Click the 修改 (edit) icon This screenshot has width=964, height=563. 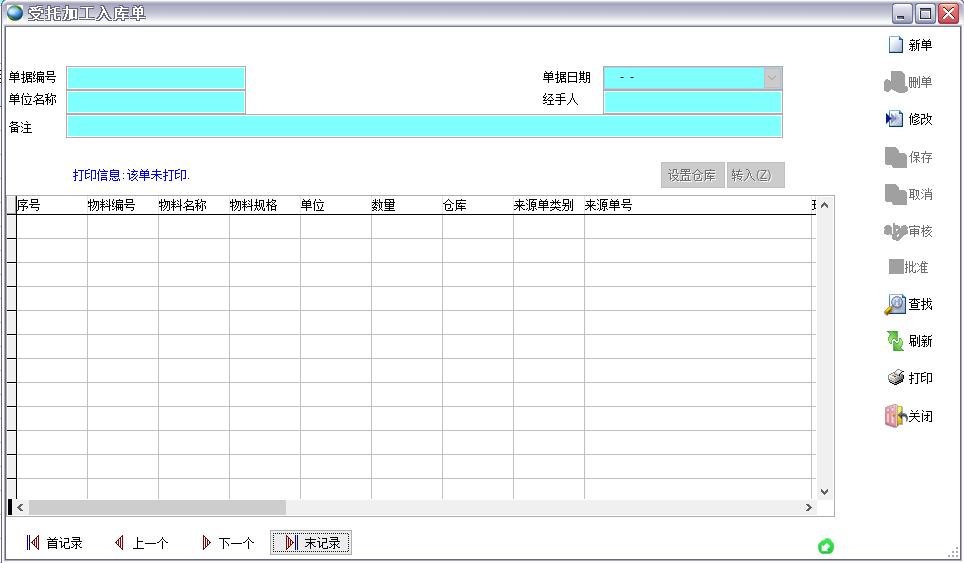click(x=895, y=119)
